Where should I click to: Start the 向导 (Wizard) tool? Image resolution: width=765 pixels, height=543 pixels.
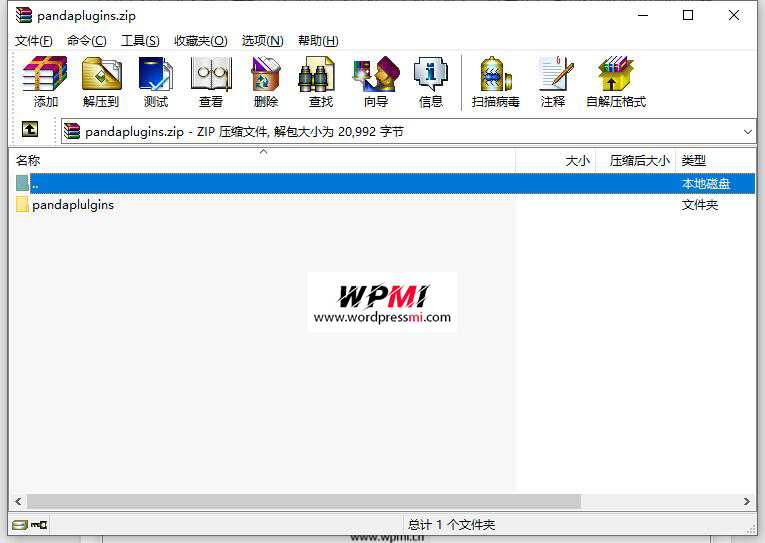pos(375,82)
